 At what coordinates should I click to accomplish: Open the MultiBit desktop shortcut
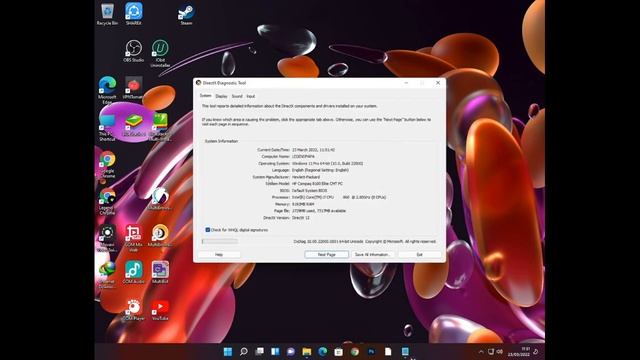160,272
